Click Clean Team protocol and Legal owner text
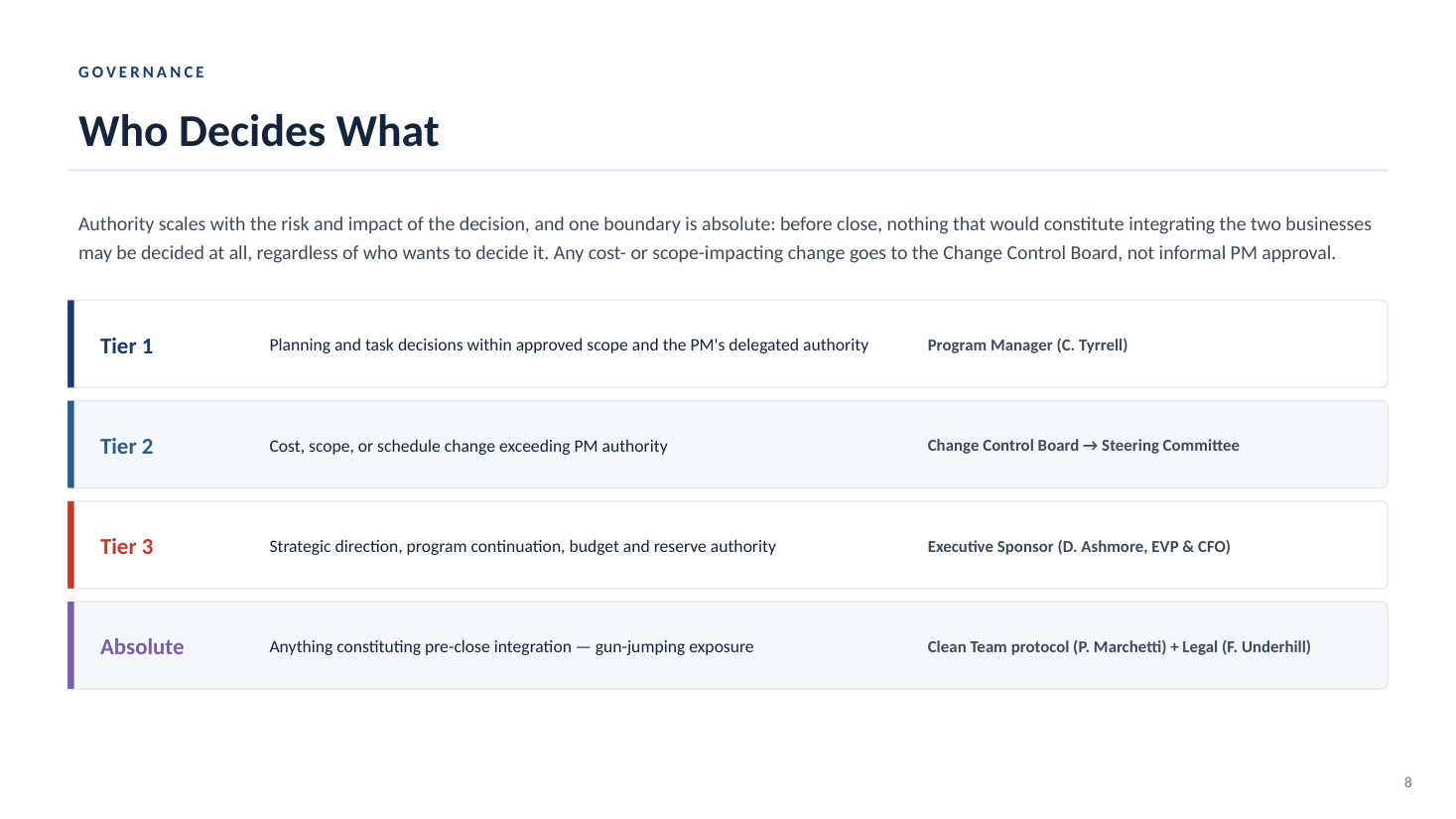Screen dimensions: 1456x819 1119,646
